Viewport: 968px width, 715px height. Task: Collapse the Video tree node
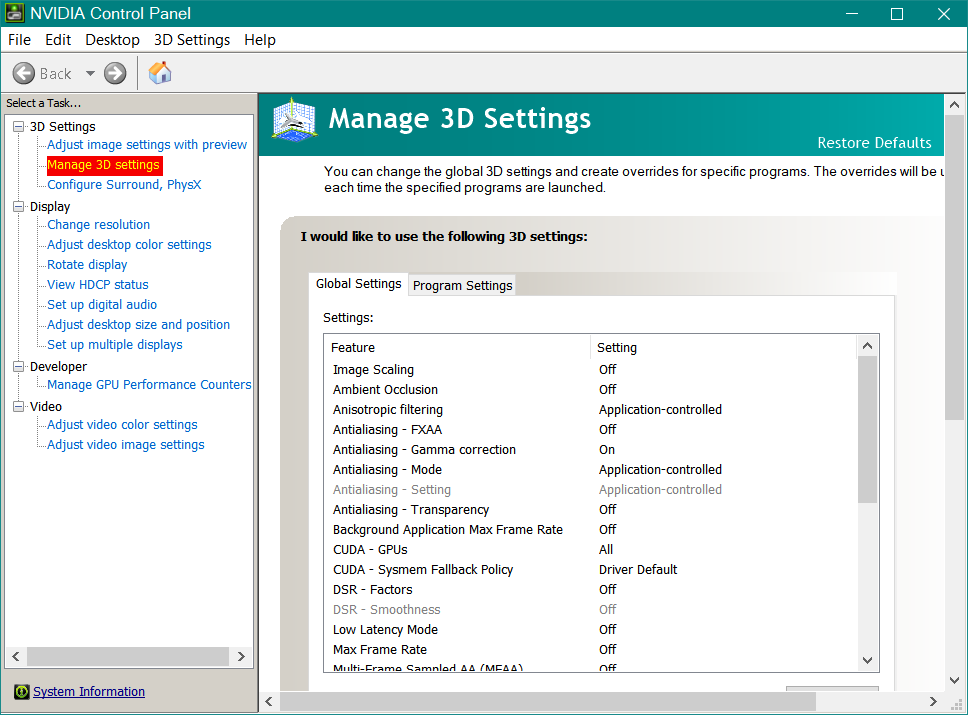click(18, 407)
